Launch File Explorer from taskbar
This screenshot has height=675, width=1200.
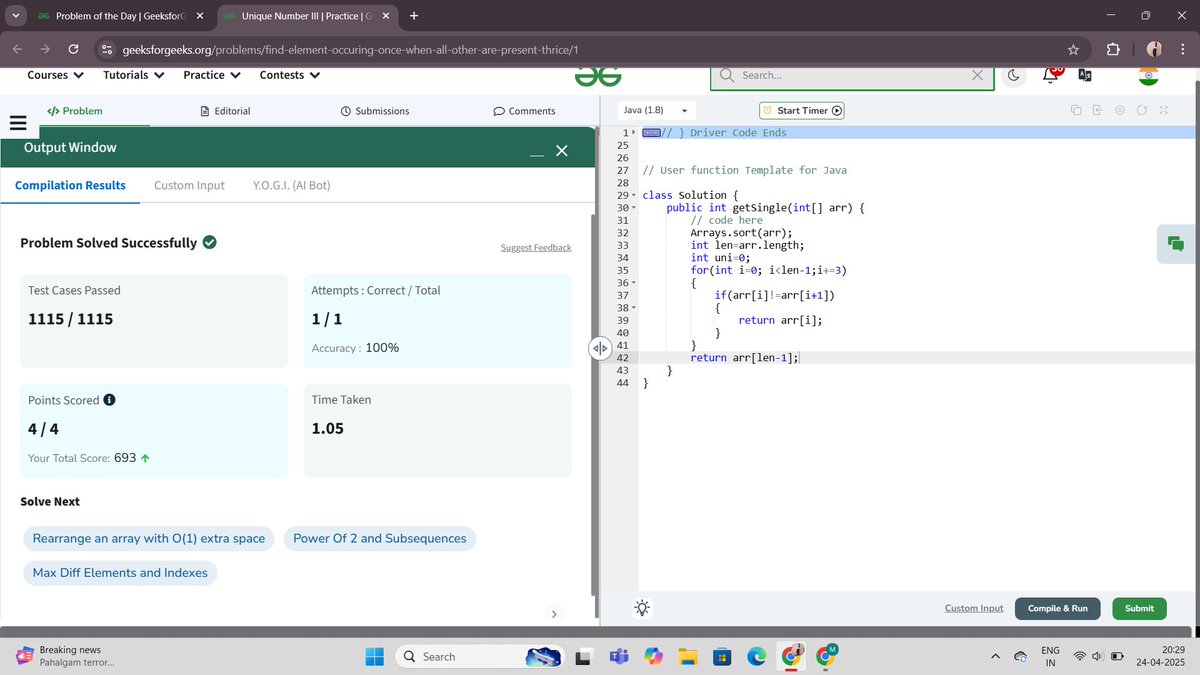pyautogui.click(x=687, y=656)
